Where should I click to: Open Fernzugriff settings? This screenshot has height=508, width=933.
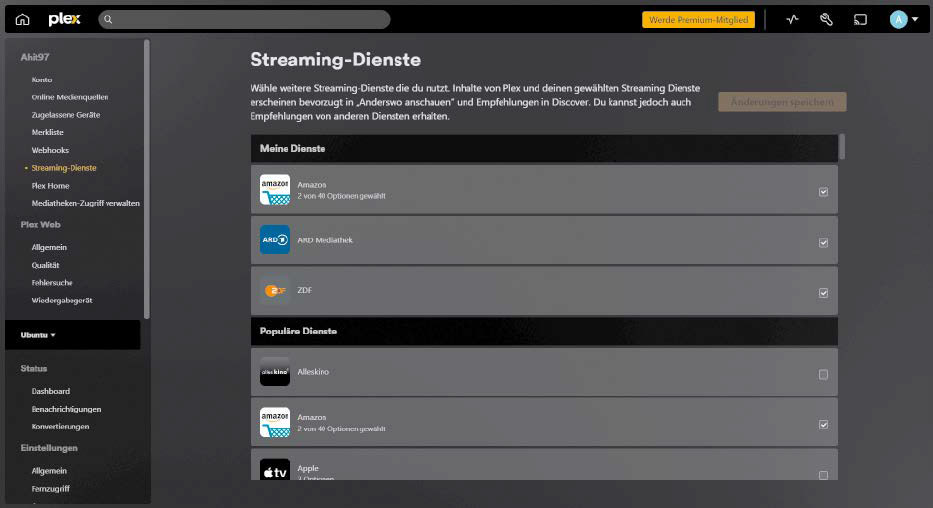pyautogui.click(x=51, y=488)
